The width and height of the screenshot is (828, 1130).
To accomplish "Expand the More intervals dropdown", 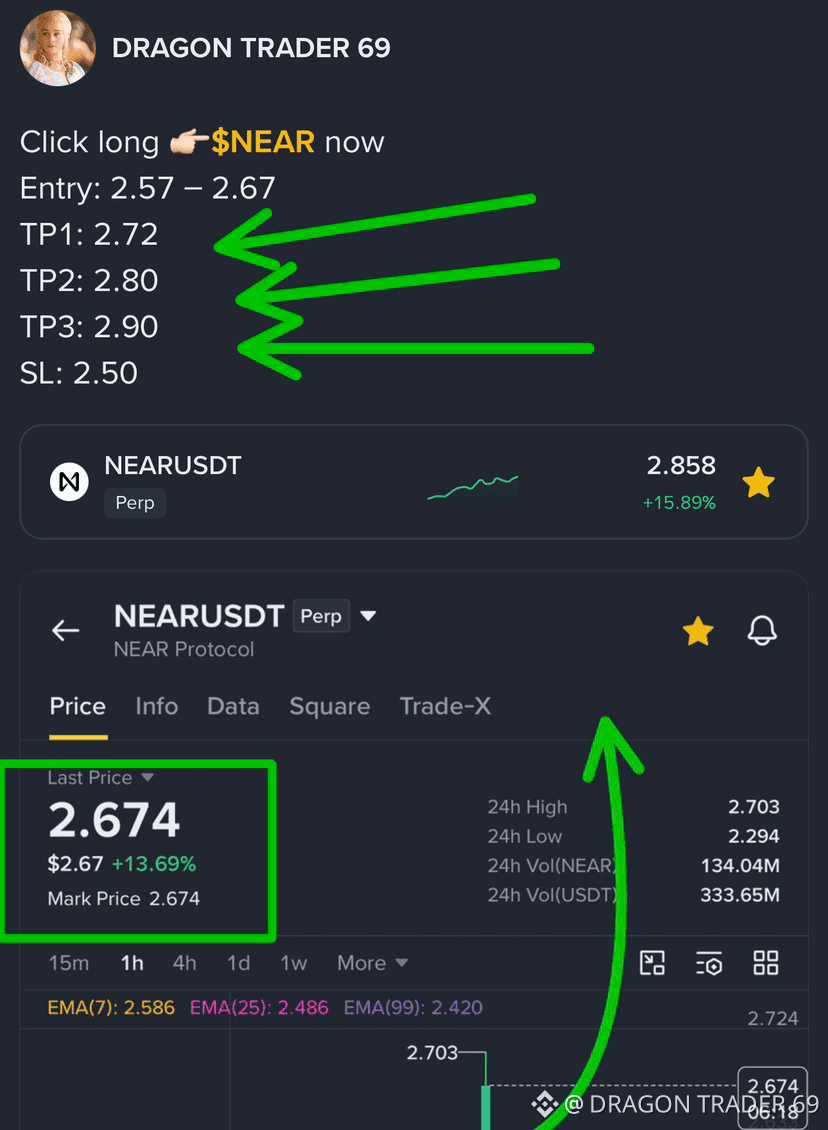I will (x=373, y=963).
